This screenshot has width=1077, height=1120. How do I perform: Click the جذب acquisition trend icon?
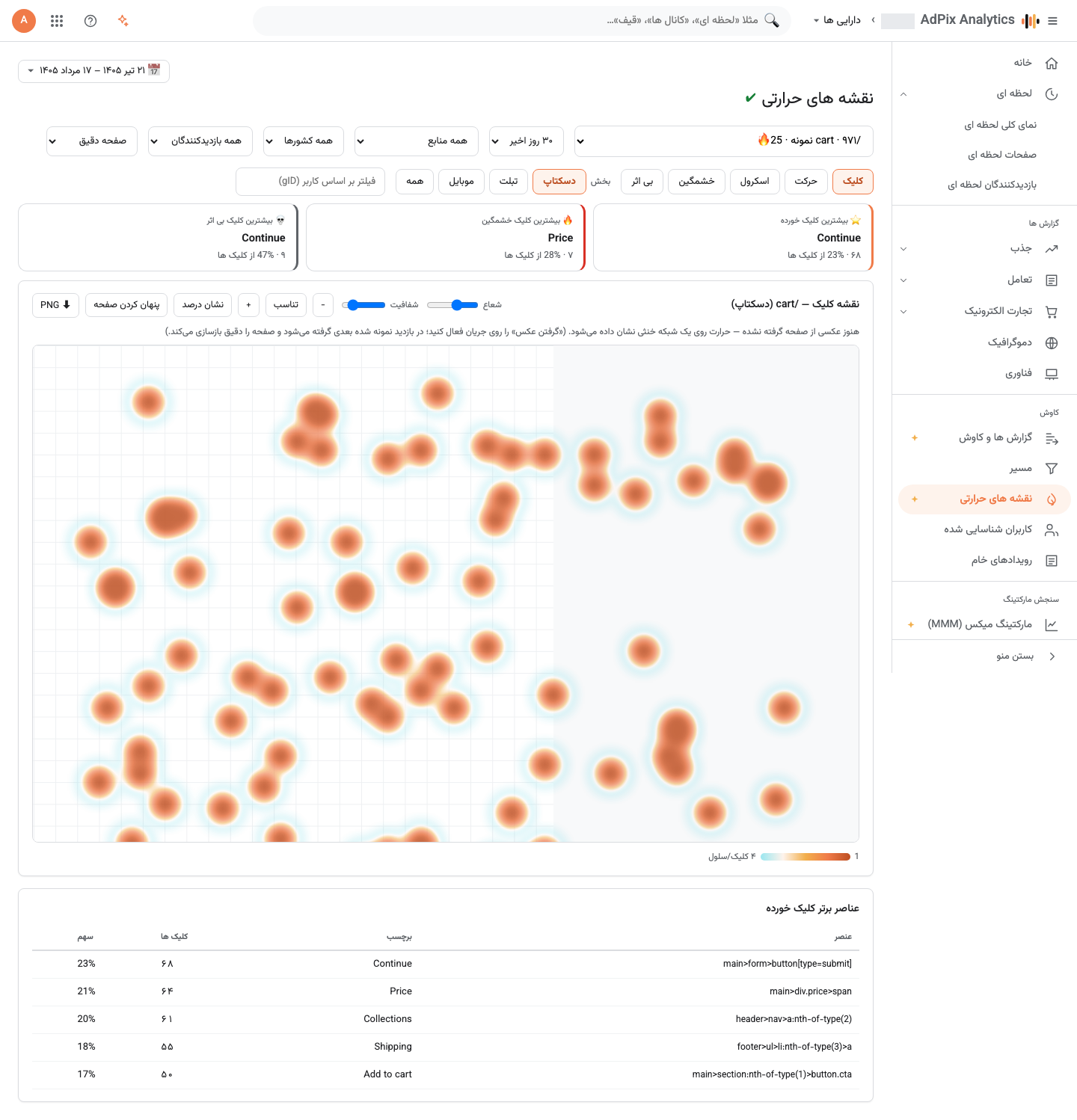(1052, 249)
